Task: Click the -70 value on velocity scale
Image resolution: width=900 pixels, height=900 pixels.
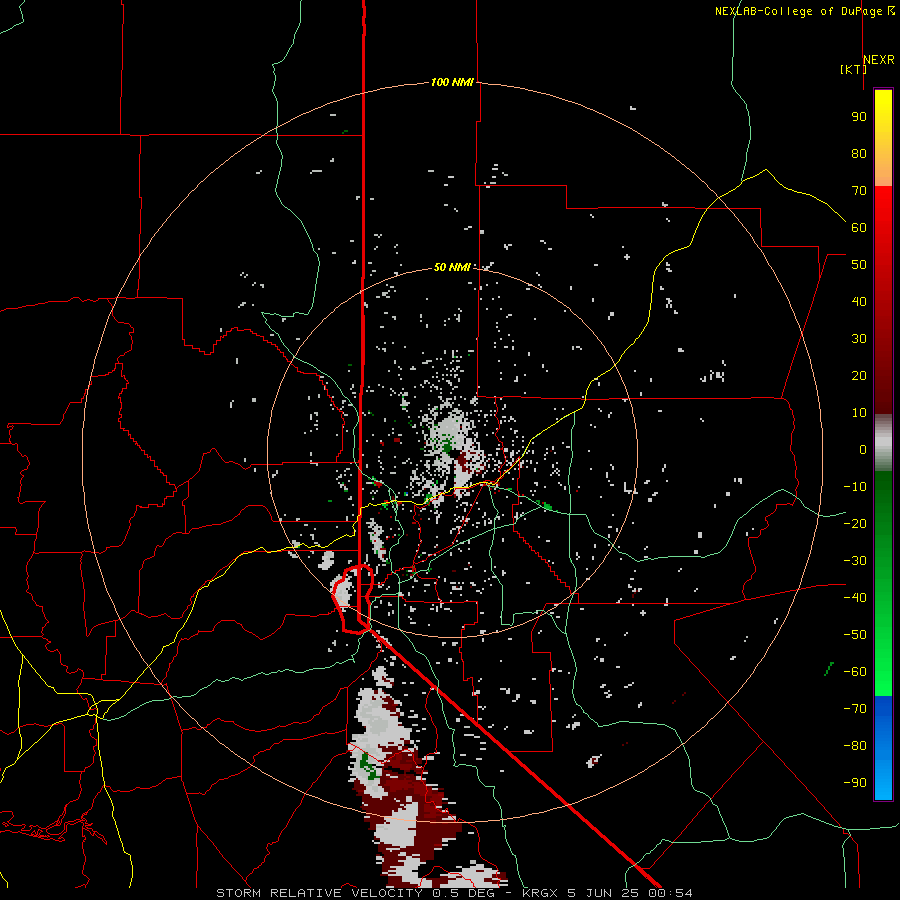Action: tap(855, 709)
